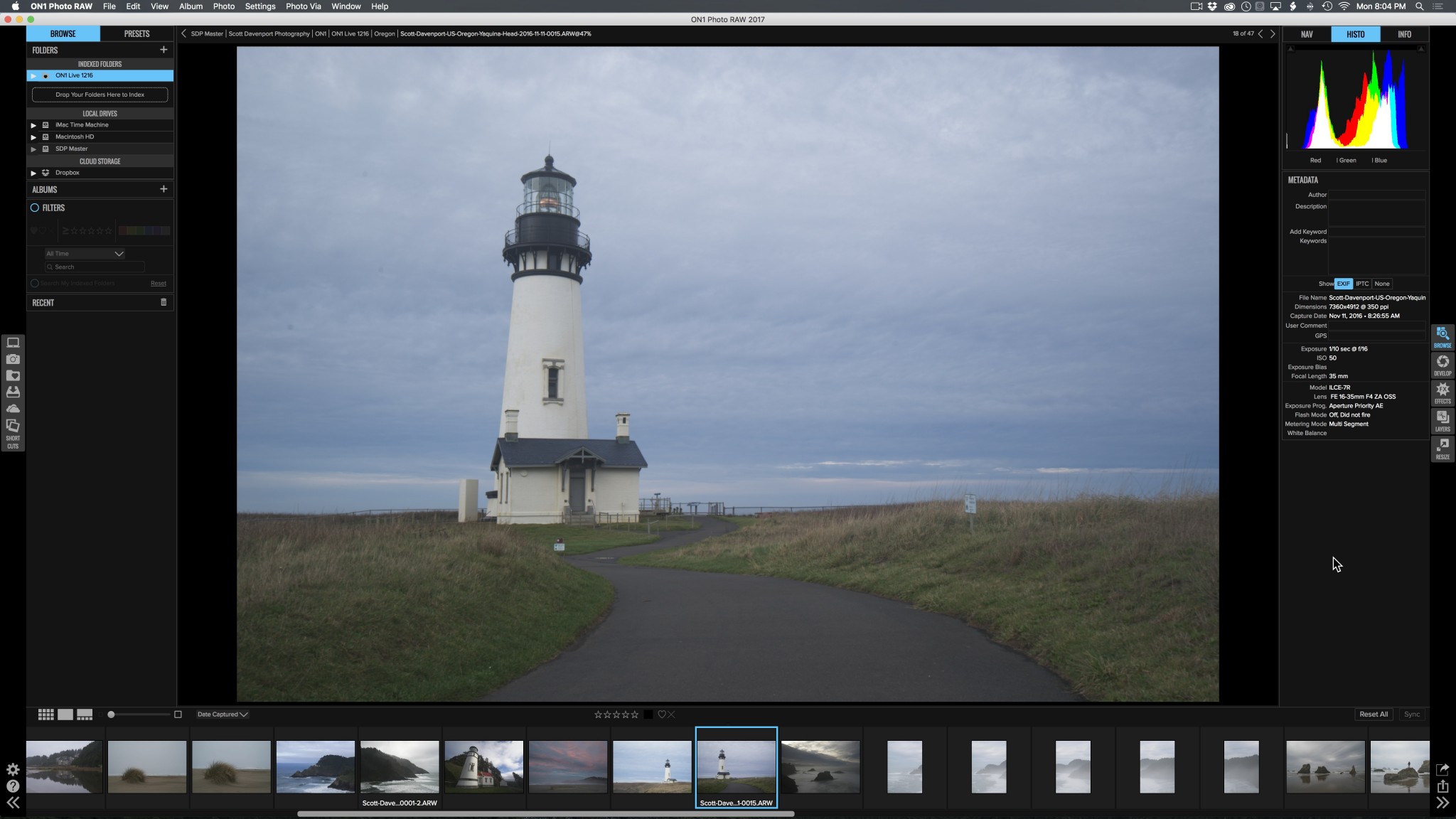Navigate back in the breadcrumb path
Viewport: 1456px width, 819px height.
click(x=183, y=33)
